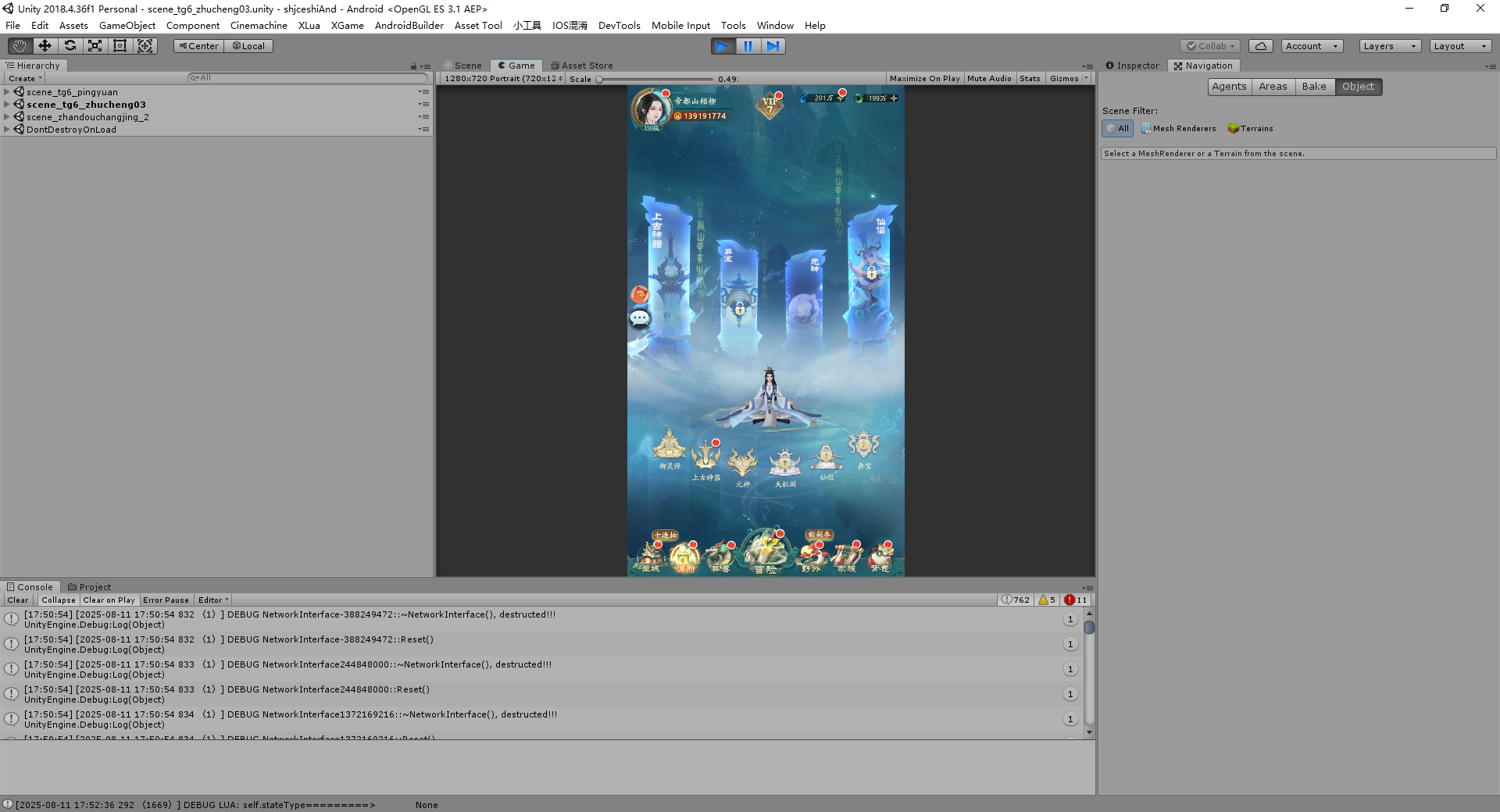The height and width of the screenshot is (812, 1500).
Task: Open Game resolution 1280x720 Portrait dropdown
Action: pyautogui.click(x=503, y=79)
